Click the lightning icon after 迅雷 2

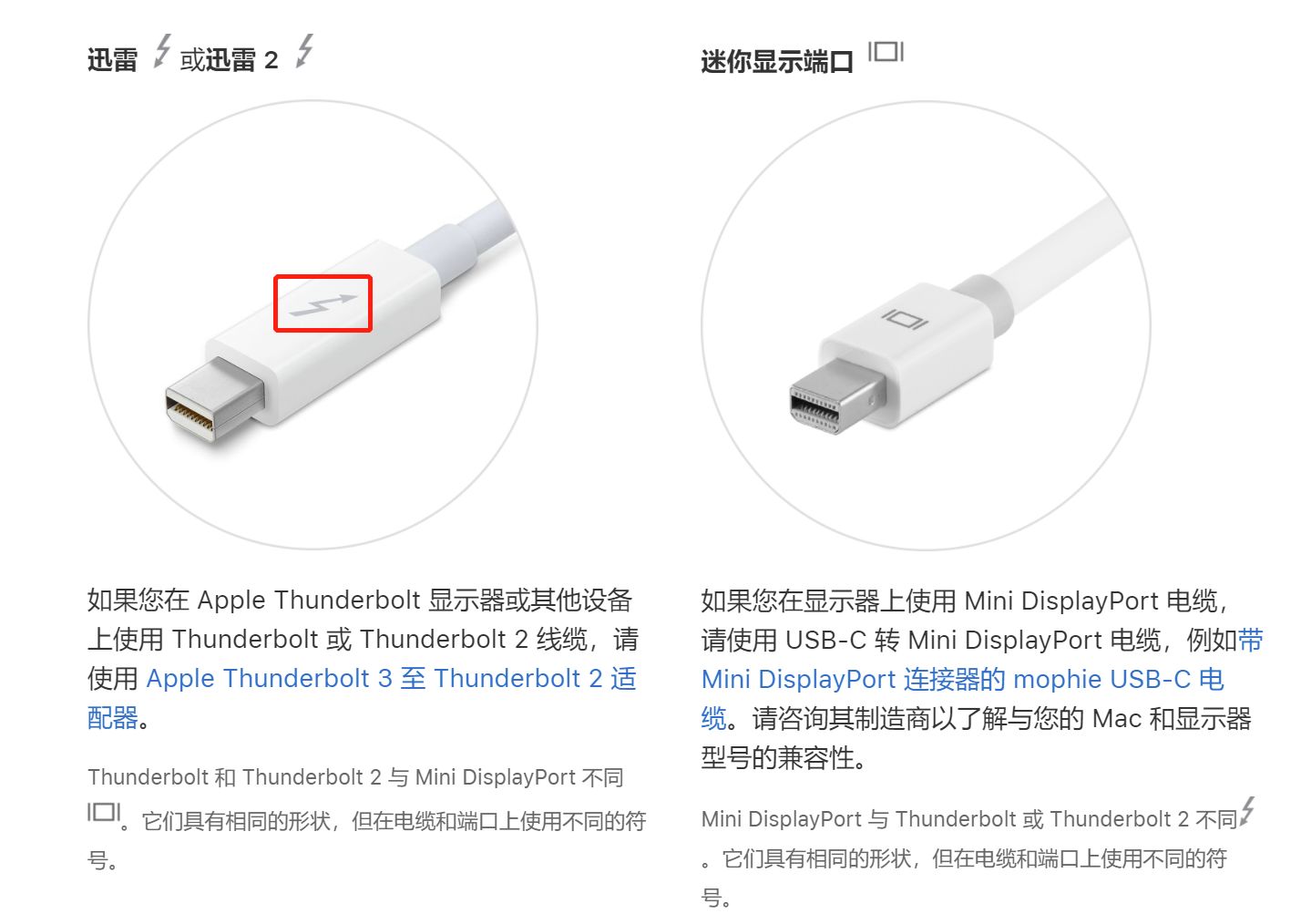click(304, 51)
